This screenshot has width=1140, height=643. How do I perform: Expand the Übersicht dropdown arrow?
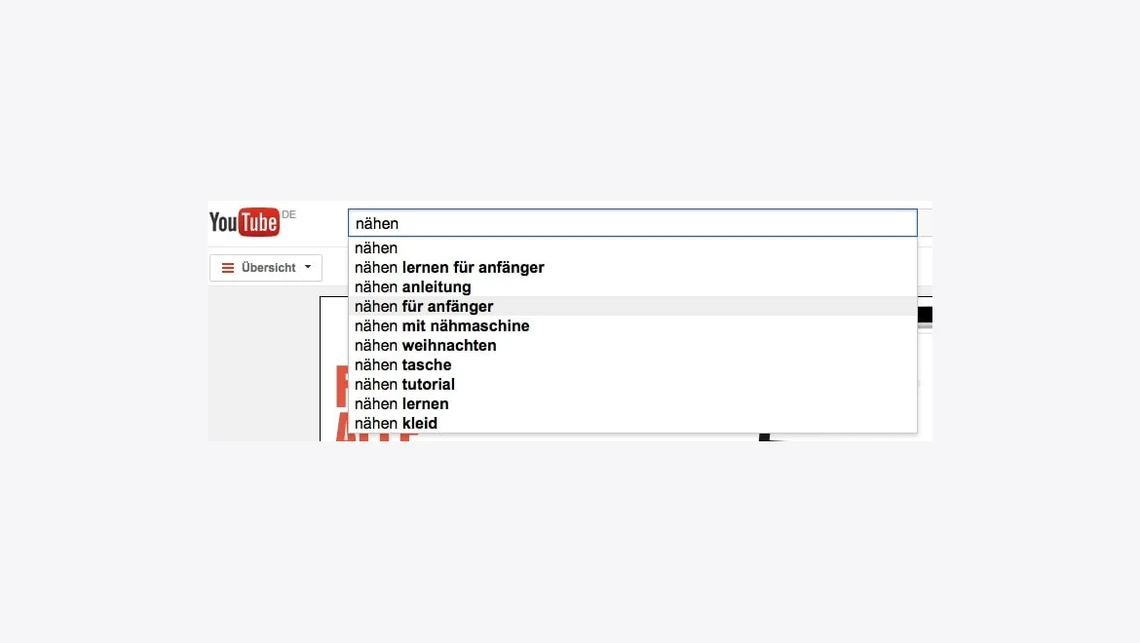pyautogui.click(x=308, y=267)
